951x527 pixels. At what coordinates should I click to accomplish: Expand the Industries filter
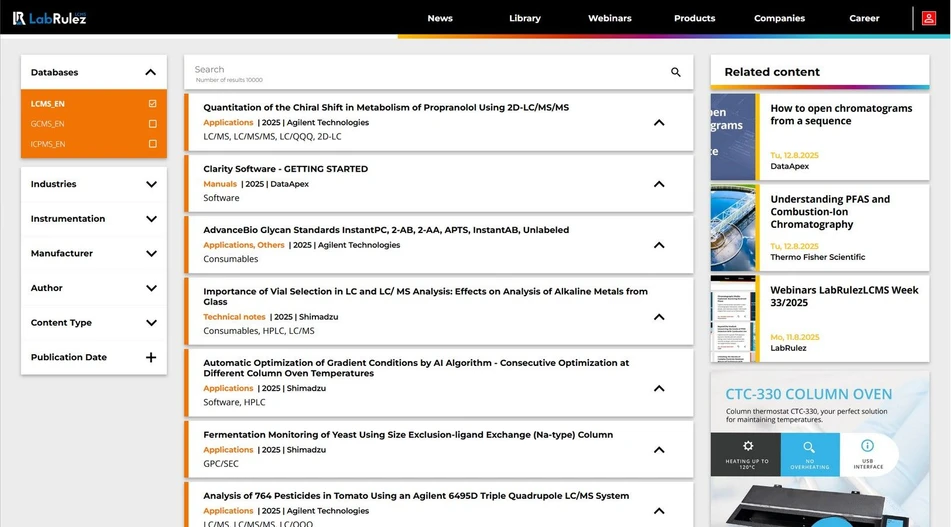click(151, 184)
